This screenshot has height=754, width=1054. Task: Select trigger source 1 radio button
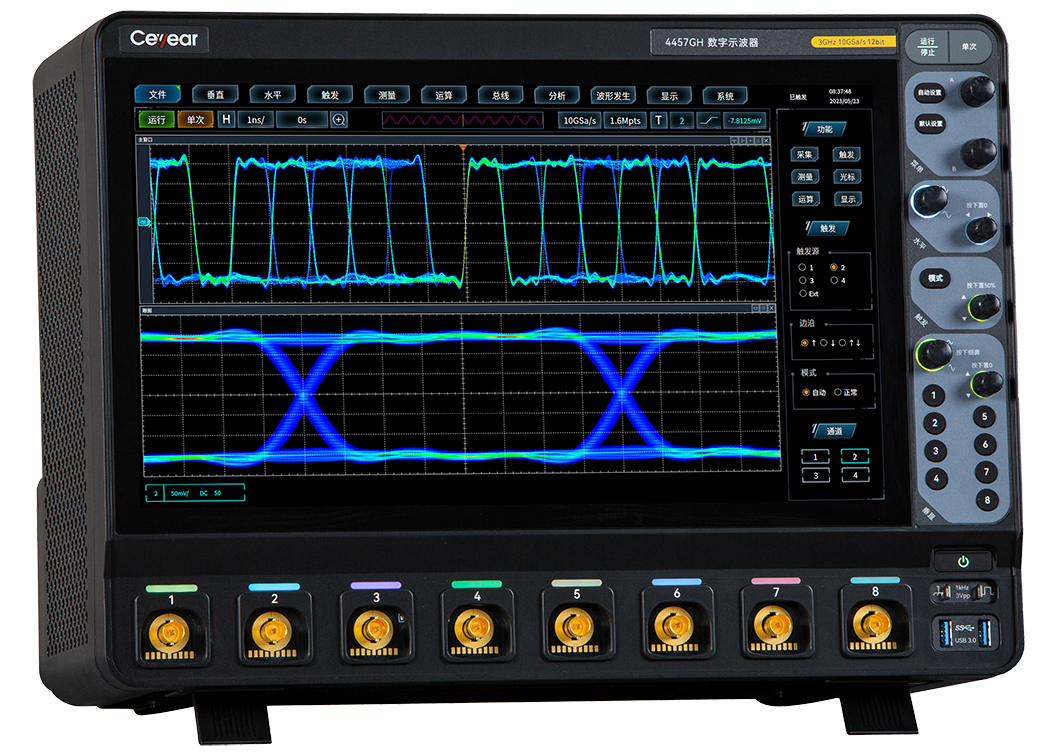[x=803, y=268]
